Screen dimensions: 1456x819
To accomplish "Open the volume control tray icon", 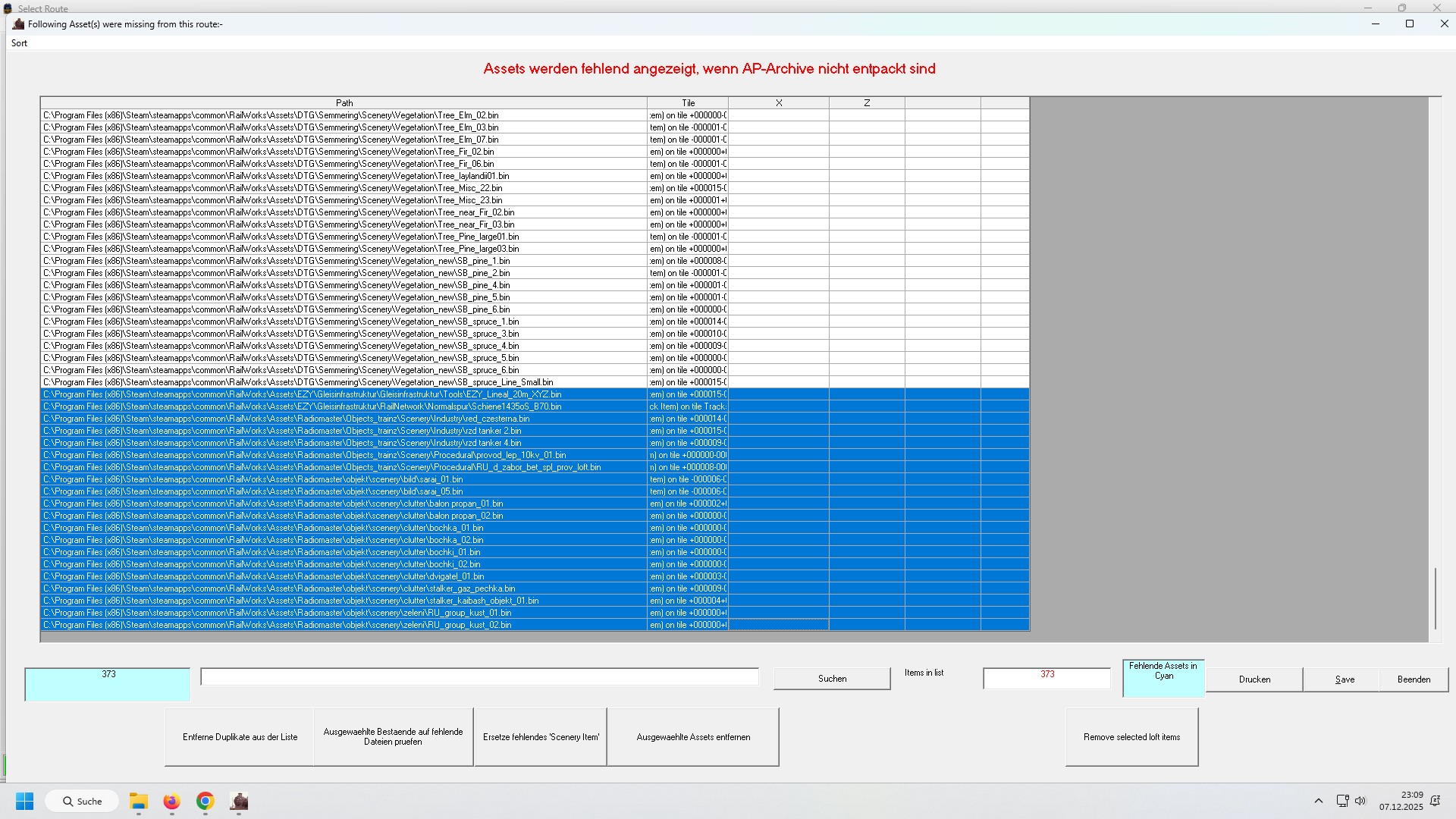I will pyautogui.click(x=1360, y=801).
